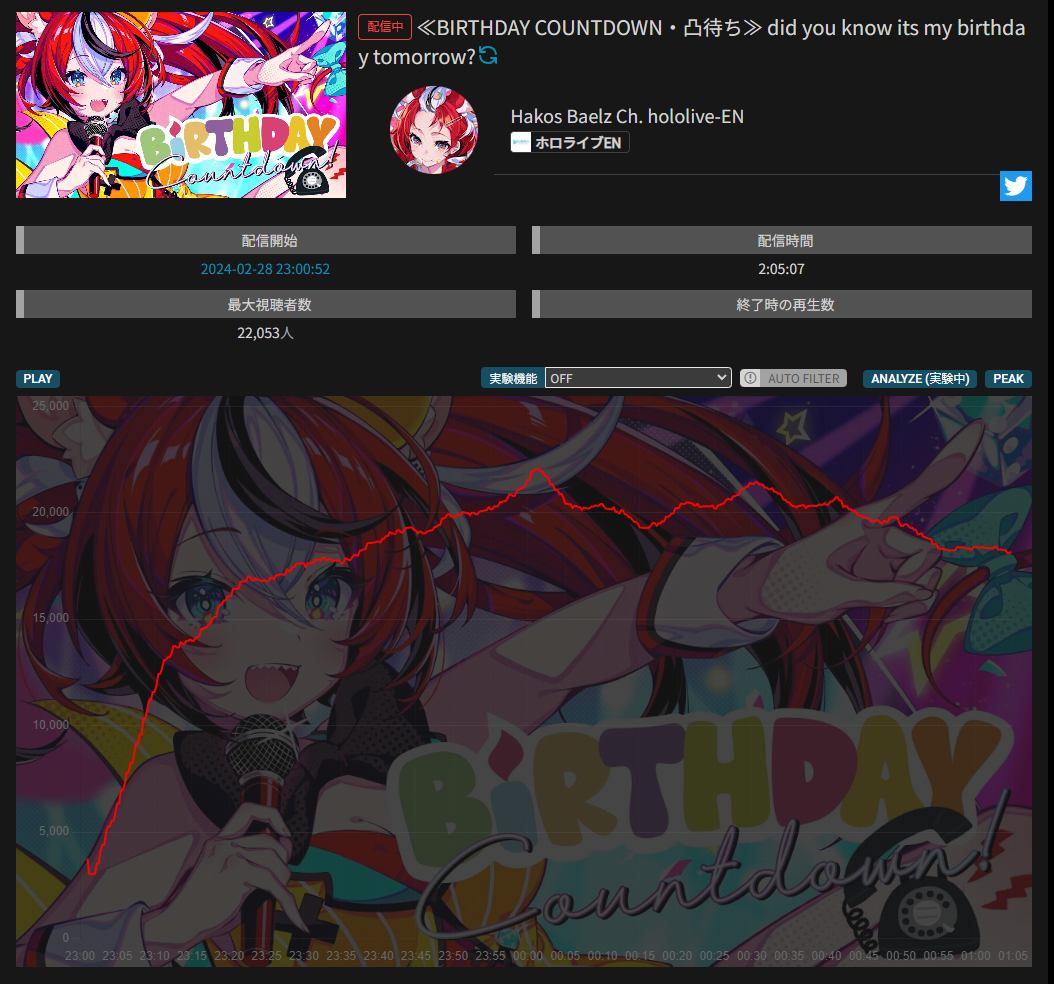Click the 10,000 y-axis label
This screenshot has width=1054, height=984.
pos(50,725)
